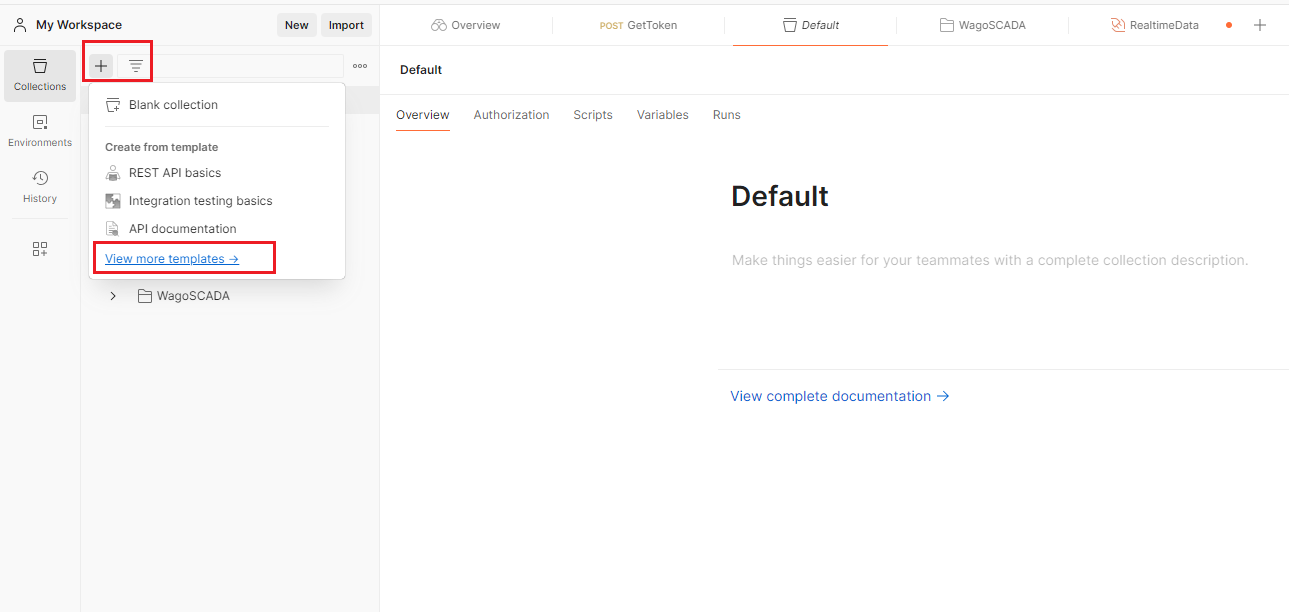The height and width of the screenshot is (612, 1289).
Task: Select API documentation template
Action: (x=182, y=229)
